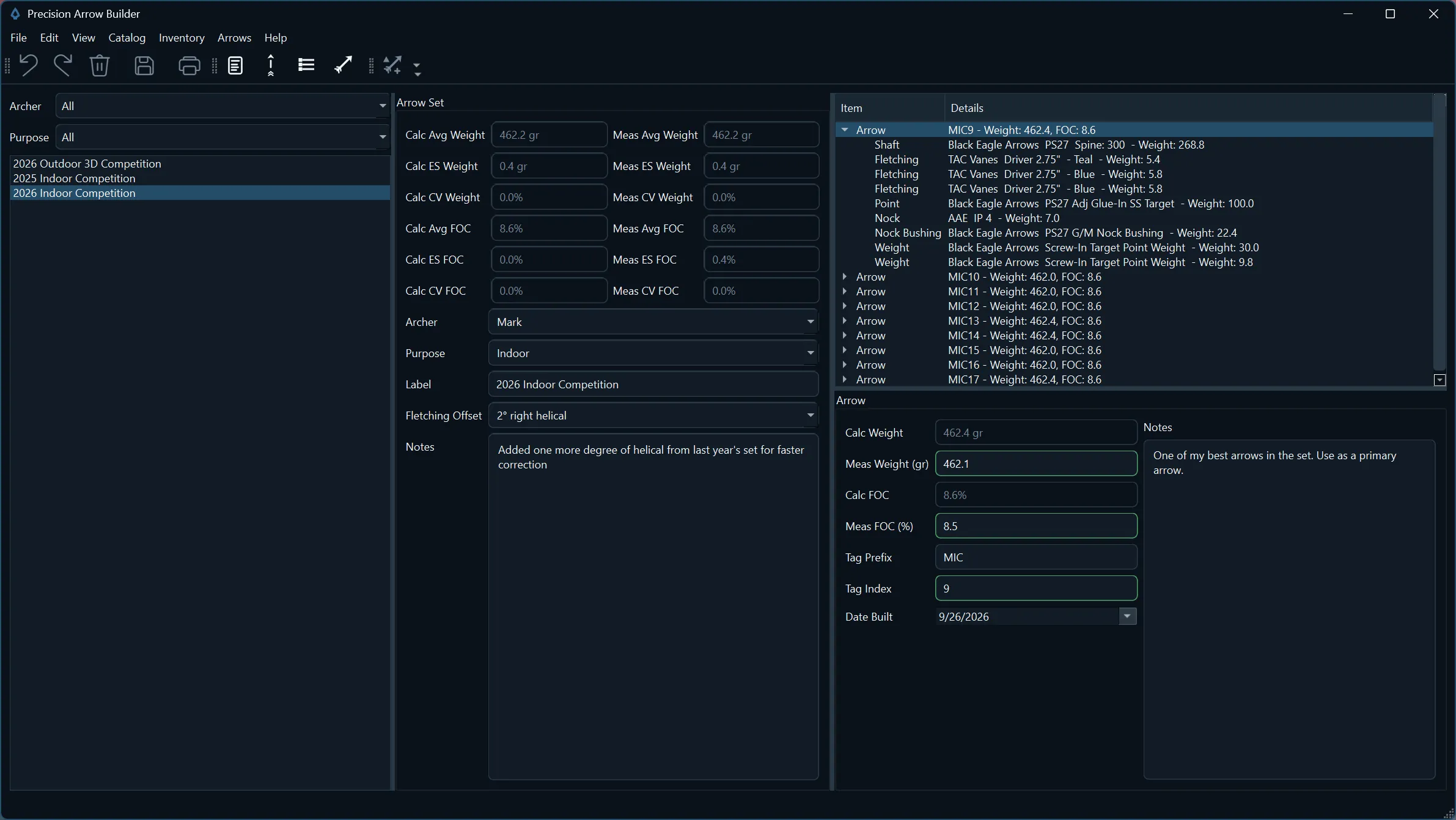Open the Inventory menu
The height and width of the screenshot is (820, 1456).
coord(182,37)
